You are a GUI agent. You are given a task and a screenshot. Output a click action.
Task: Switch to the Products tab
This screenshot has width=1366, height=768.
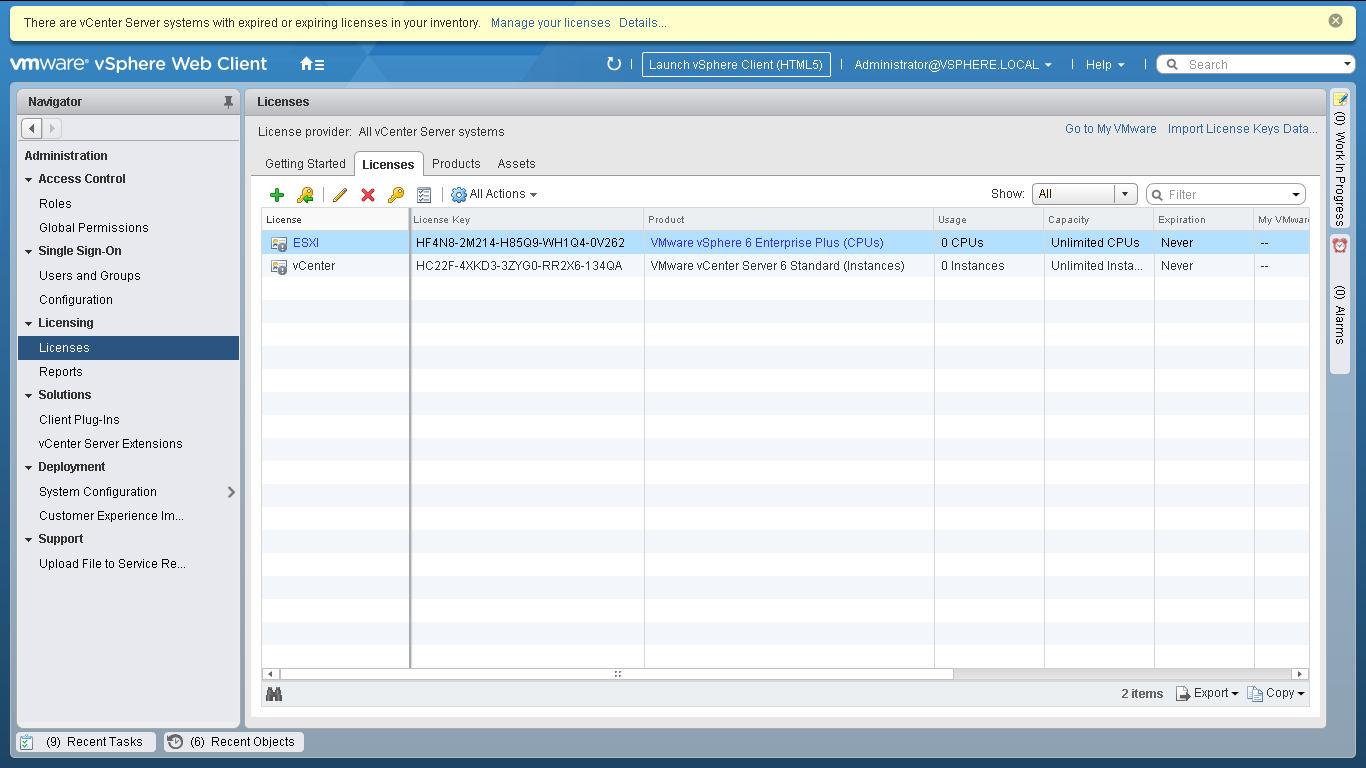point(456,164)
